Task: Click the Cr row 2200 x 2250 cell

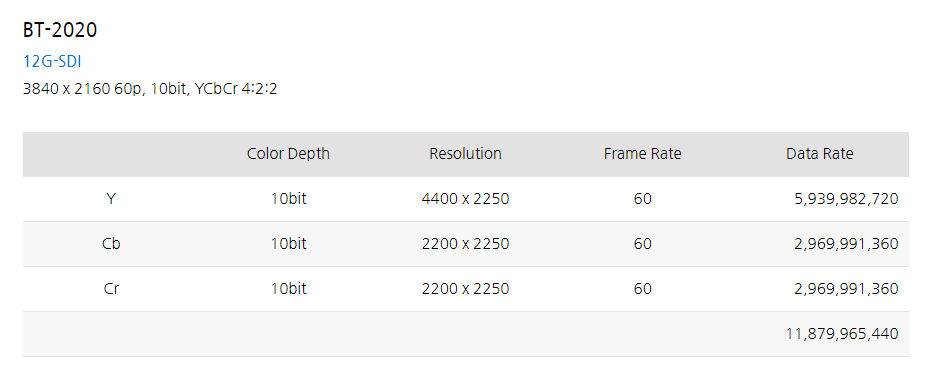Action: [465, 289]
